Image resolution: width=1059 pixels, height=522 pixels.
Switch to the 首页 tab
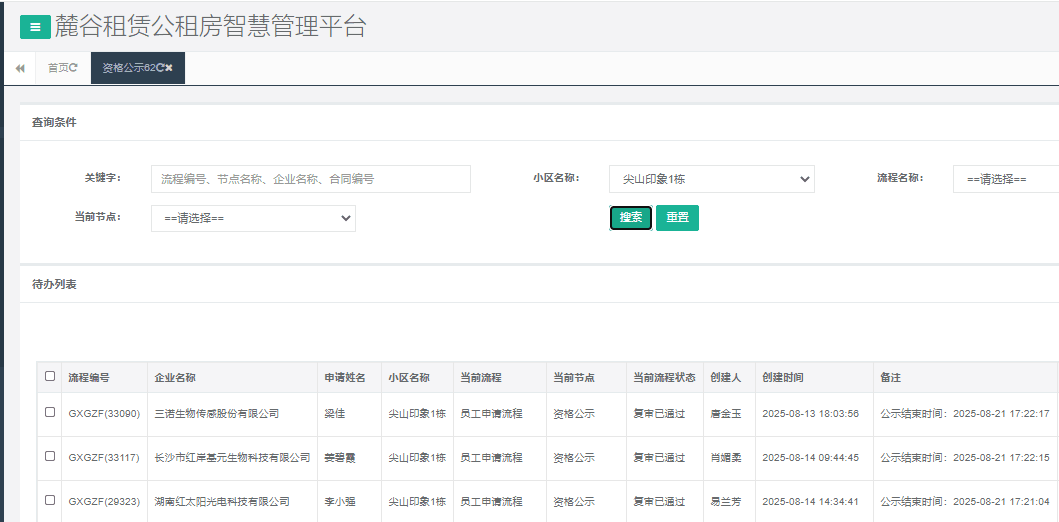pyautogui.click(x=58, y=68)
